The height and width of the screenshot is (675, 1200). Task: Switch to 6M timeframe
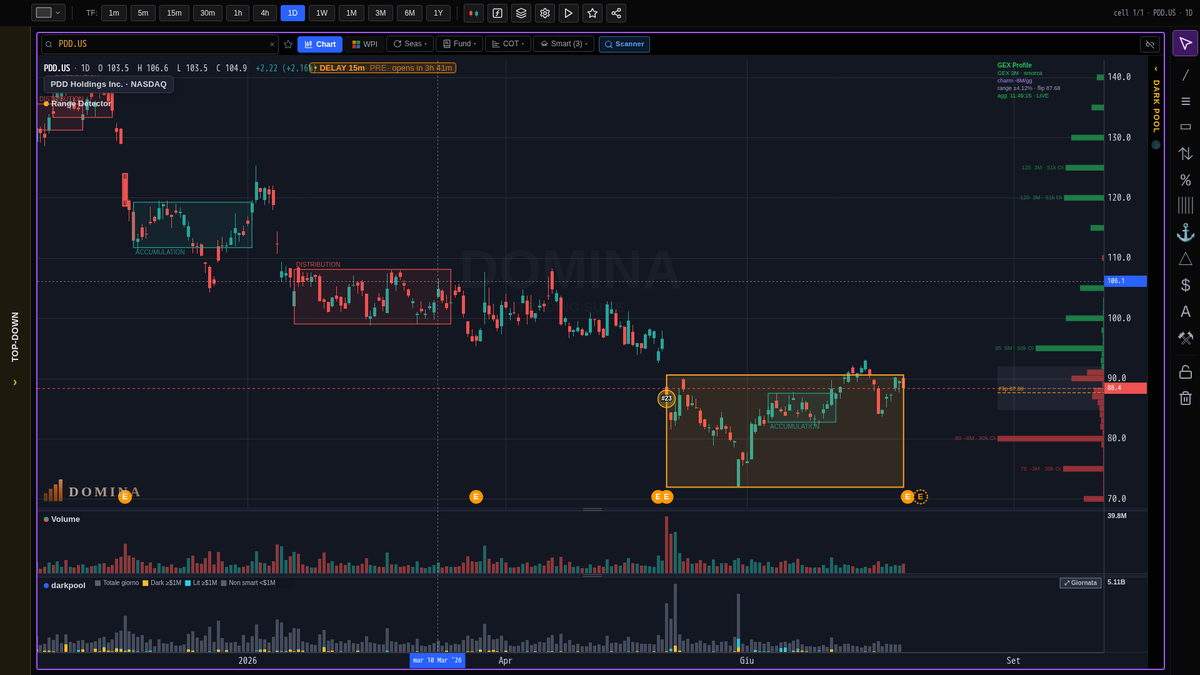tap(410, 13)
